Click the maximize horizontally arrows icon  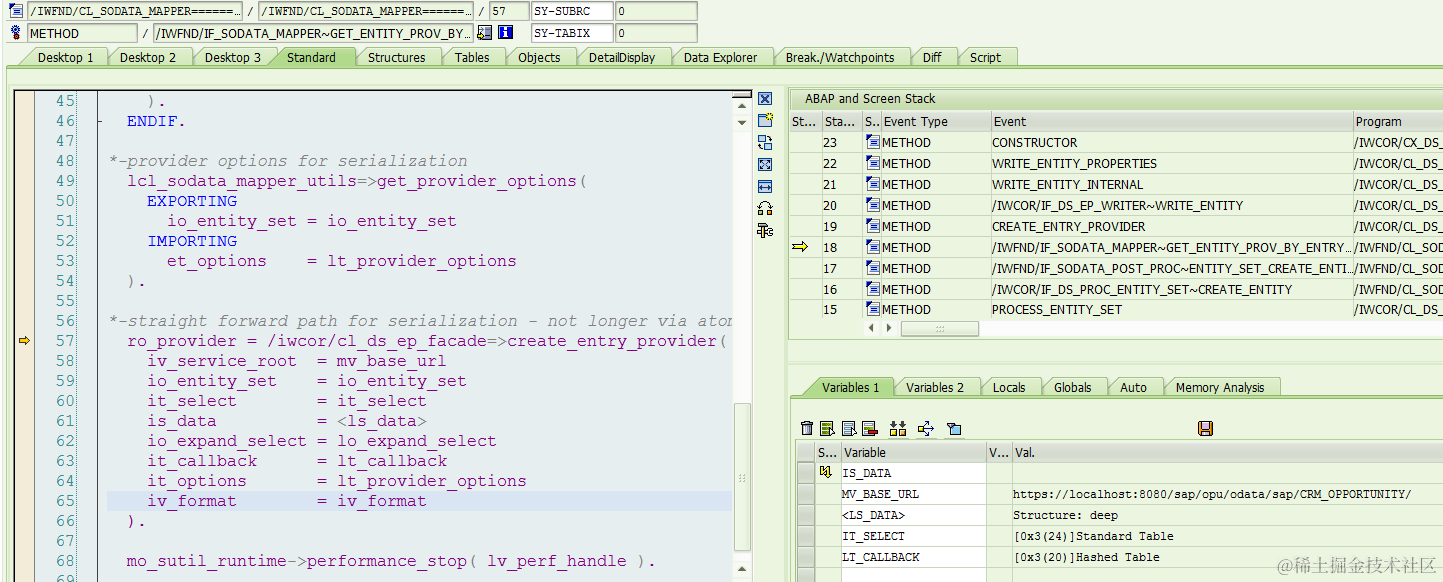[x=765, y=186]
